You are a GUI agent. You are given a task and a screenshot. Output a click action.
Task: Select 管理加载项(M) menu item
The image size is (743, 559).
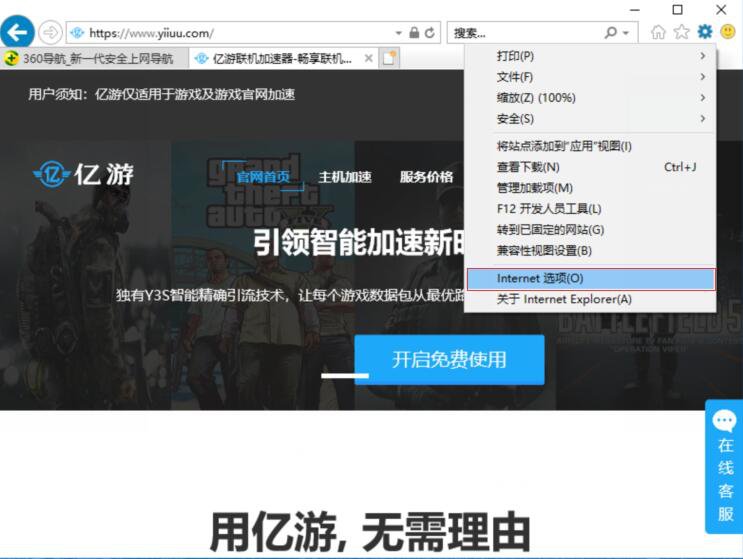[x=590, y=188]
